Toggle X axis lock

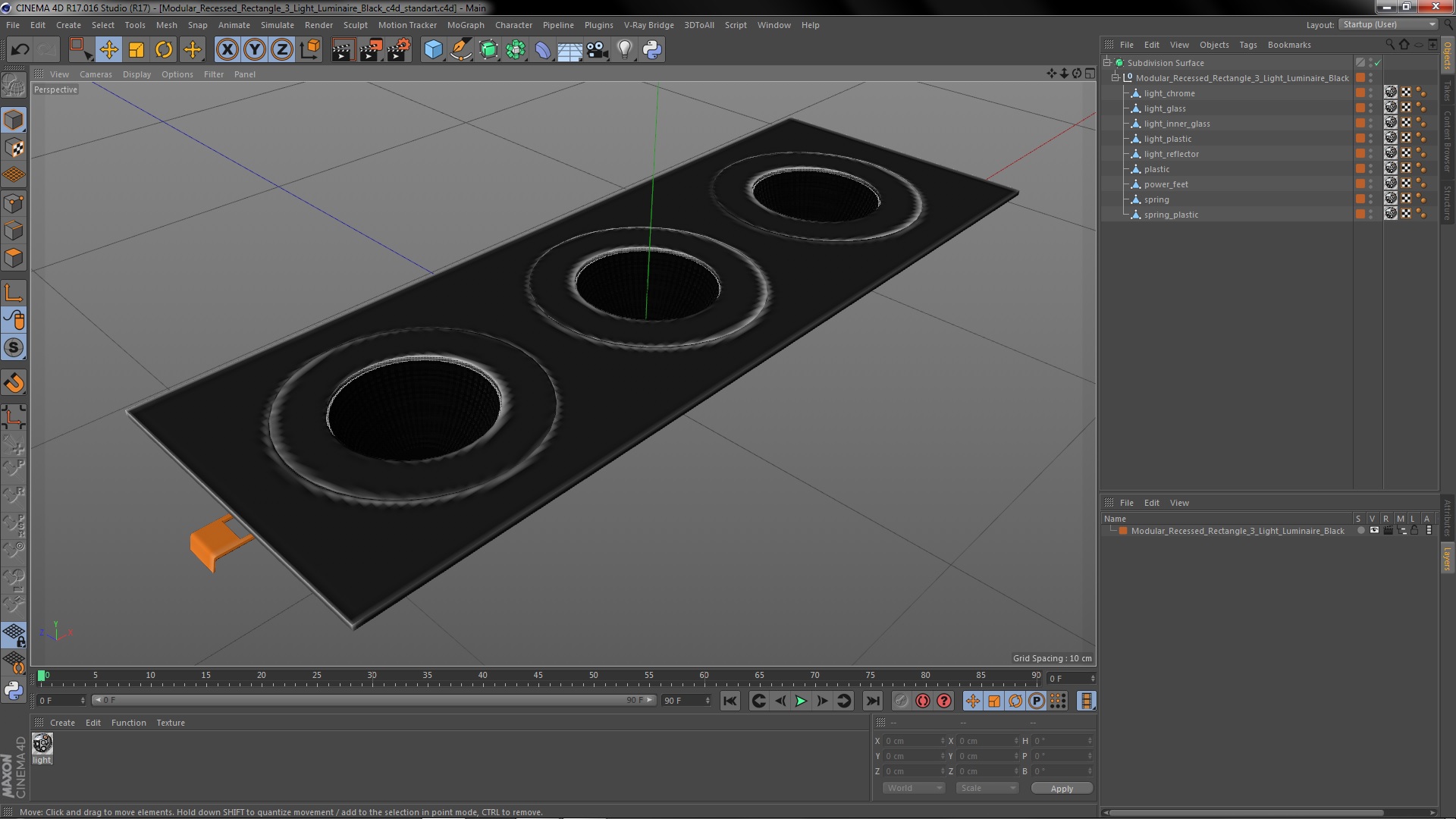[x=227, y=50]
